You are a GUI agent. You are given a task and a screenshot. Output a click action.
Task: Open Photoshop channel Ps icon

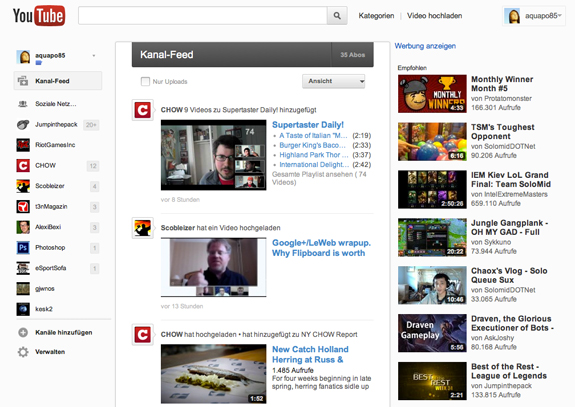pyautogui.click(x=23, y=248)
